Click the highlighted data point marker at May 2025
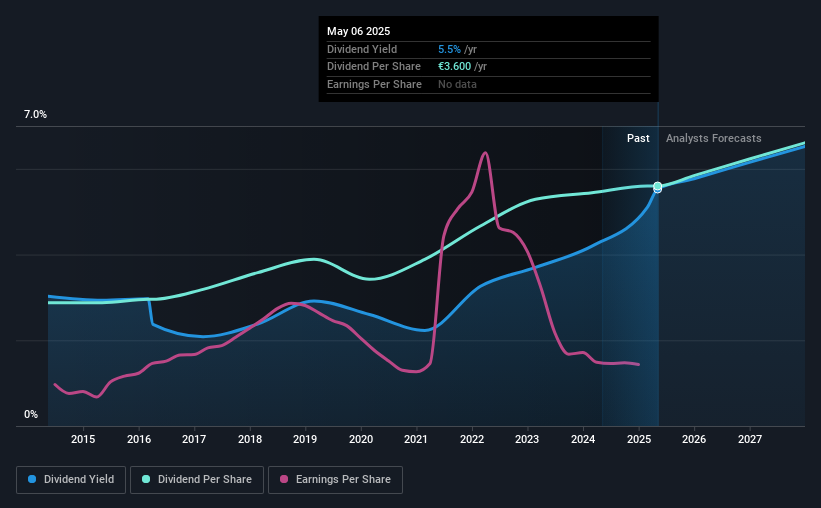Viewport: 821px width, 508px height. (x=658, y=187)
